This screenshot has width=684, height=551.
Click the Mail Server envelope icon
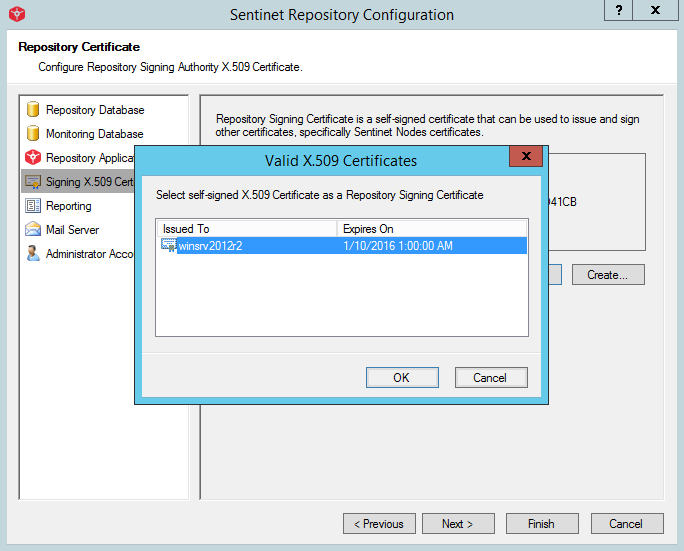click(33, 229)
